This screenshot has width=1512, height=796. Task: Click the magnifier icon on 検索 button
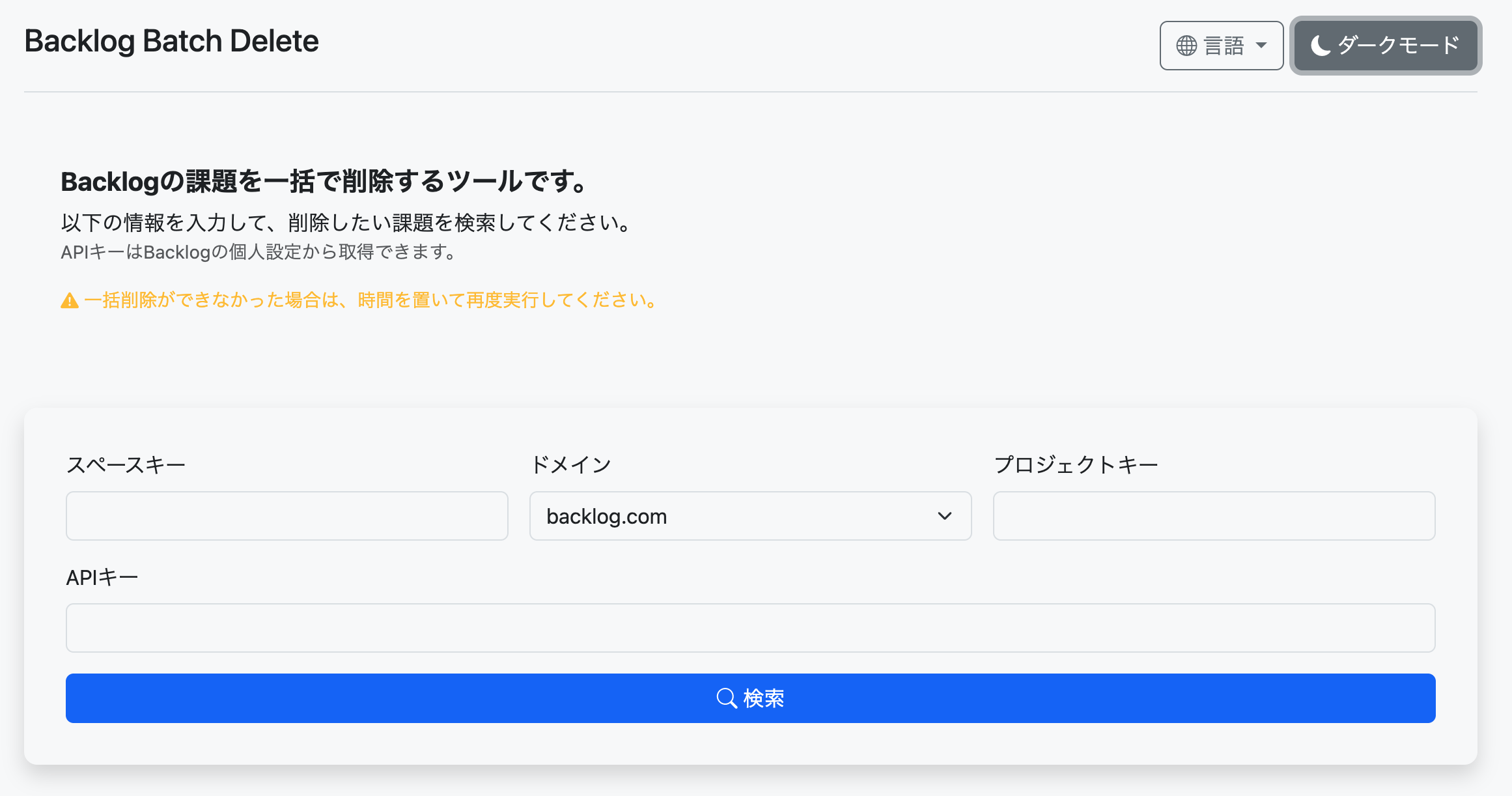[727, 698]
